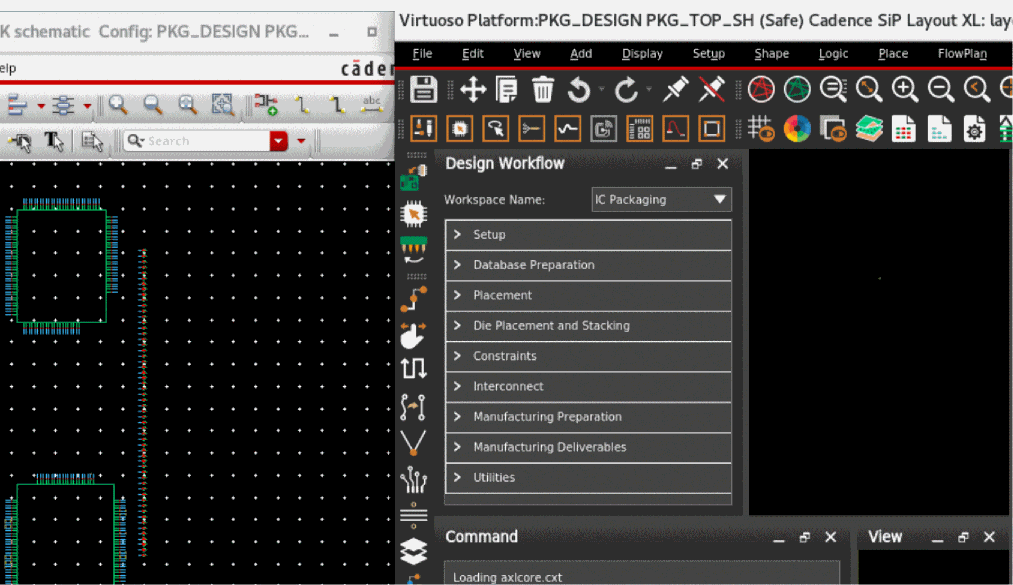
Task: Click the Loading axlcore.cxt command text
Action: tap(507, 577)
